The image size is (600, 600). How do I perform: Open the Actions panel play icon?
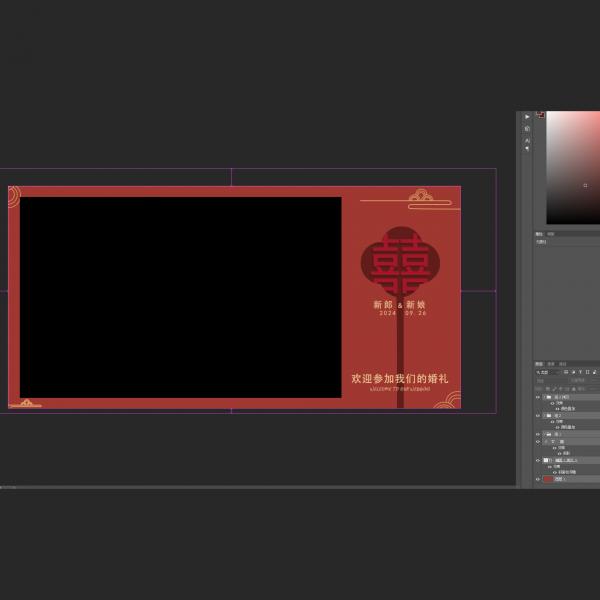[x=527, y=117]
